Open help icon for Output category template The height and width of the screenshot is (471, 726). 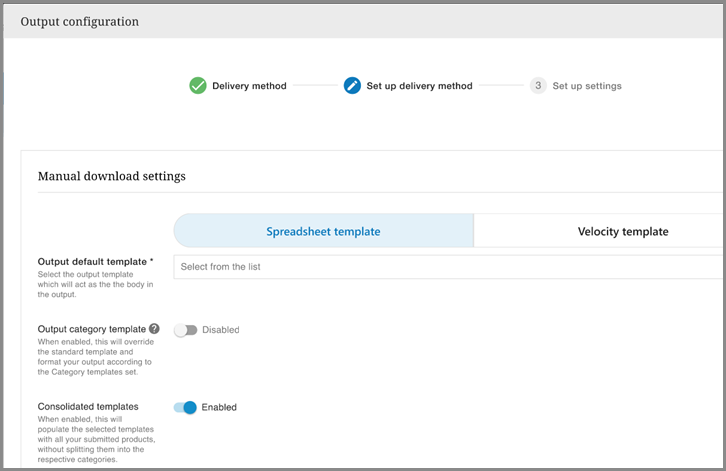[155, 329]
